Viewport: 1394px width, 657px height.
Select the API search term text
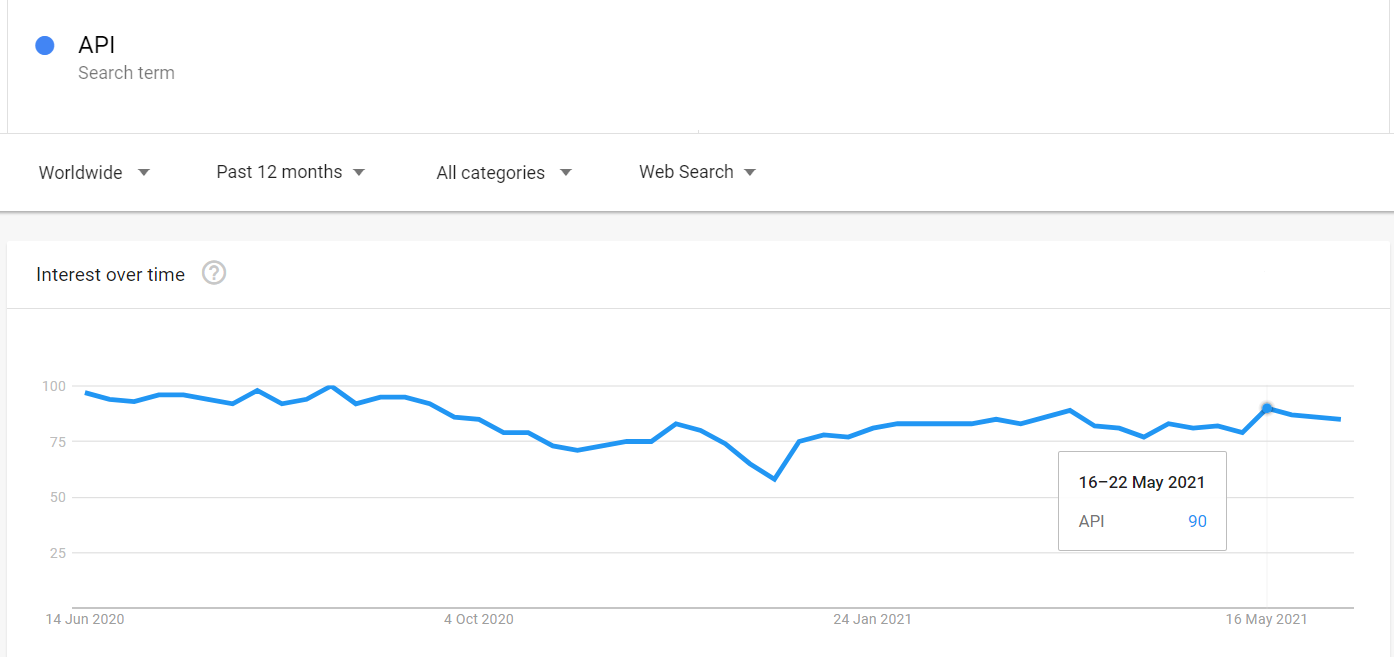click(x=97, y=45)
